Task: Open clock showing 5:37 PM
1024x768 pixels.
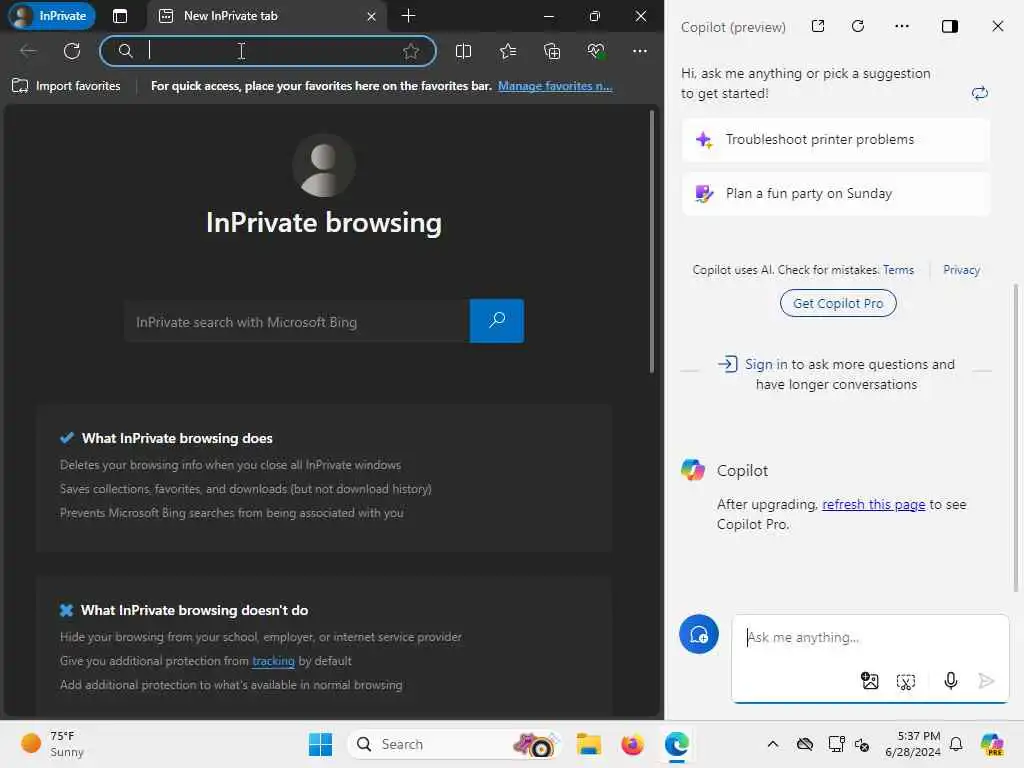Action: tap(913, 744)
